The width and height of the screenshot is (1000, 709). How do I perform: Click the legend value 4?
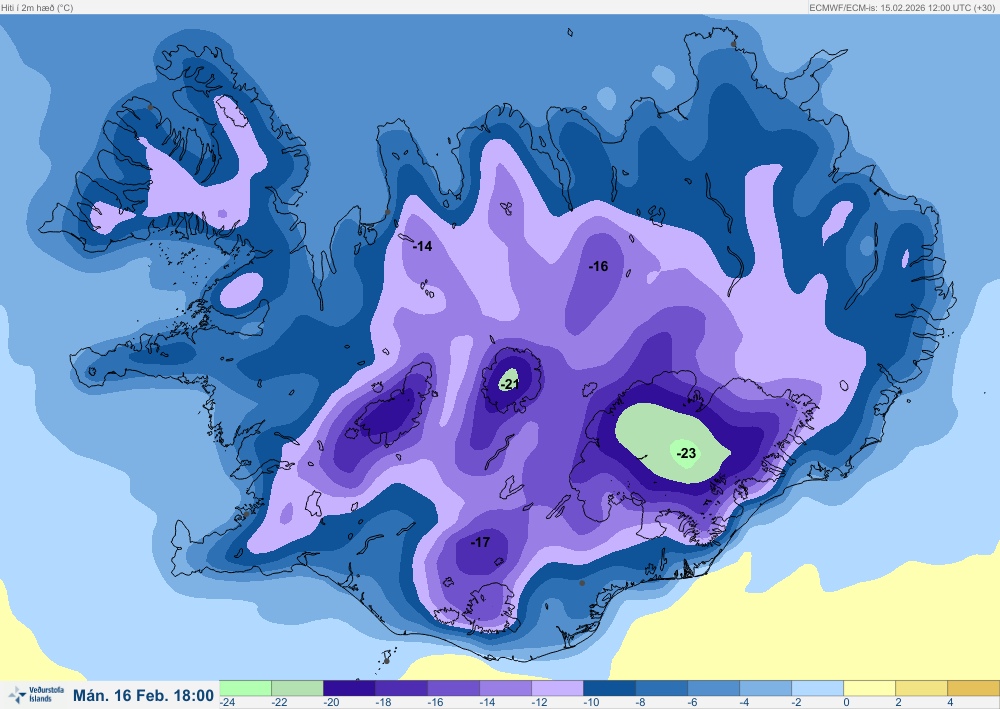[x=950, y=703]
